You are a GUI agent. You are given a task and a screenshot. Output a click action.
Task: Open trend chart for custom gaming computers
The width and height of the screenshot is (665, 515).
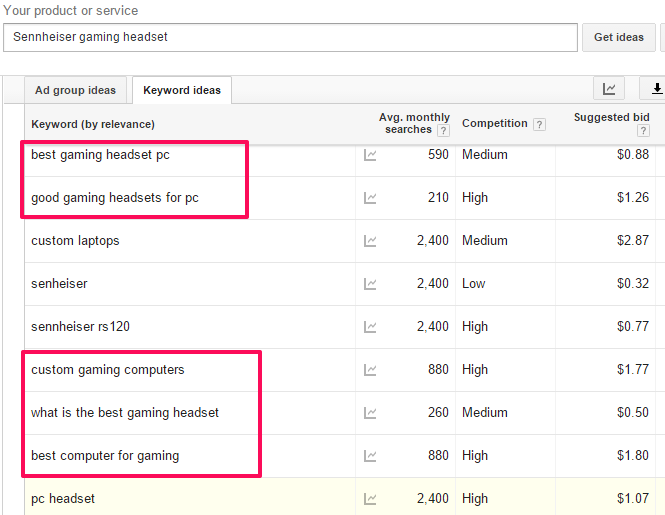[x=370, y=370]
